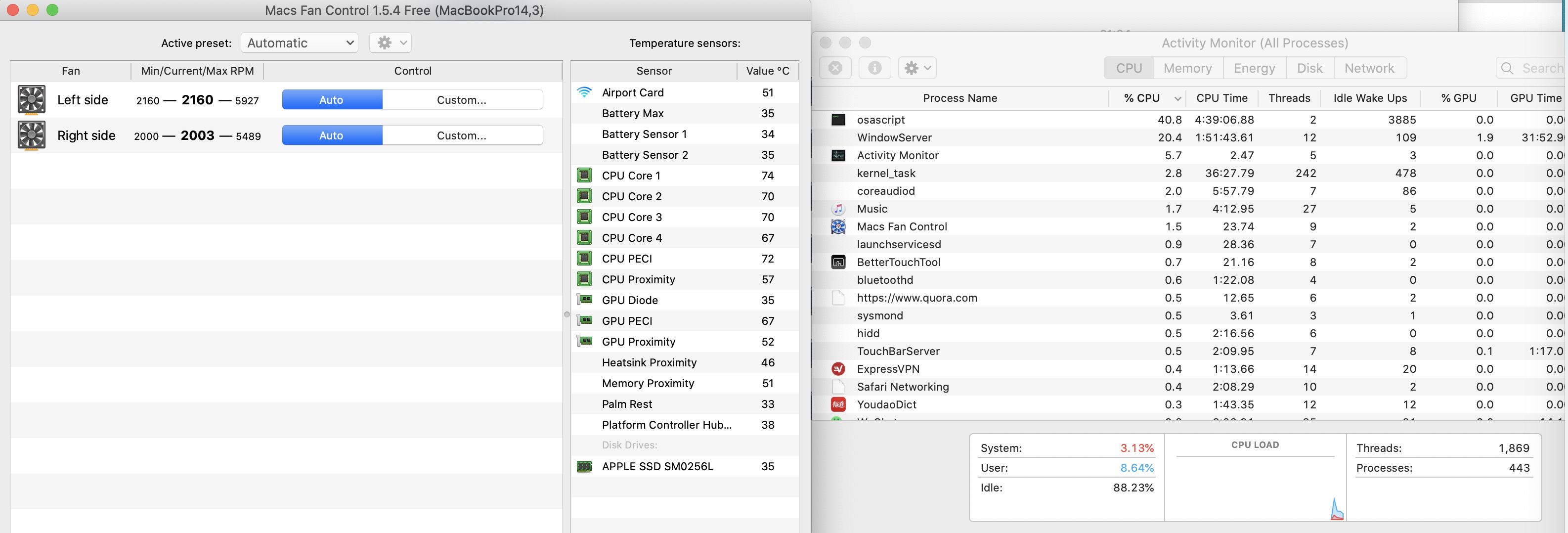The height and width of the screenshot is (533, 1568).
Task: Click the Airport Card wifi icon
Action: click(584, 92)
